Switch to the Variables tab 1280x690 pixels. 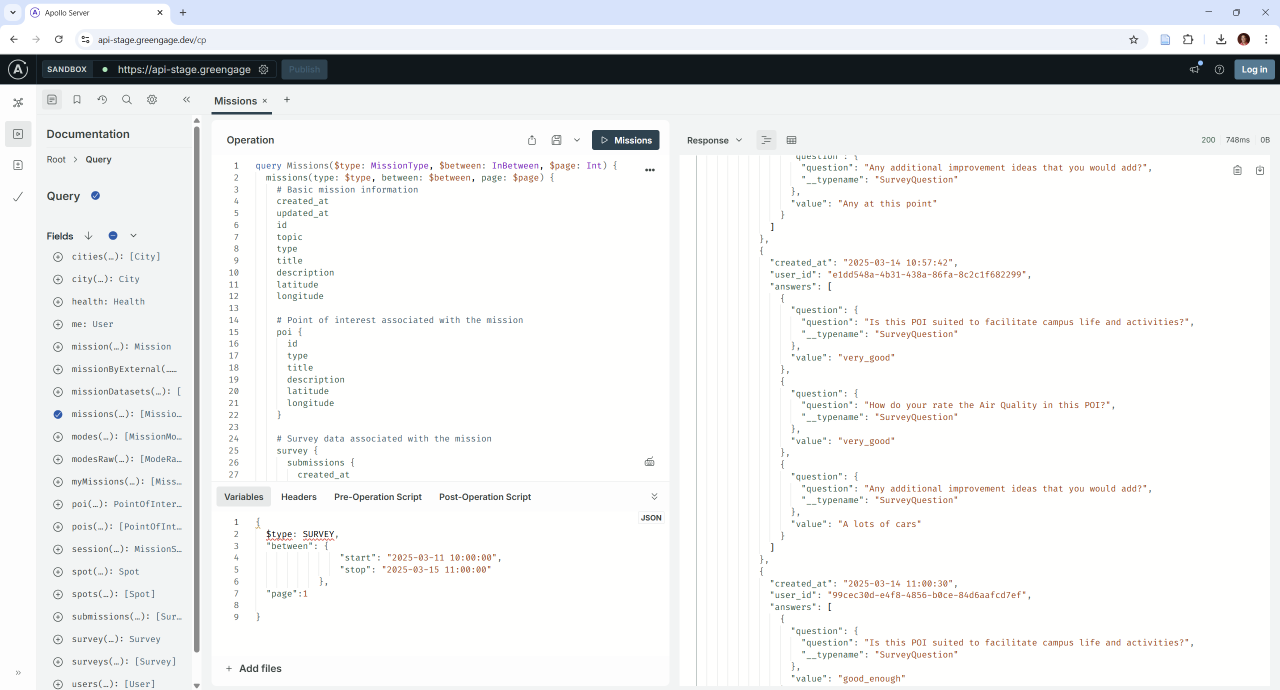(243, 497)
